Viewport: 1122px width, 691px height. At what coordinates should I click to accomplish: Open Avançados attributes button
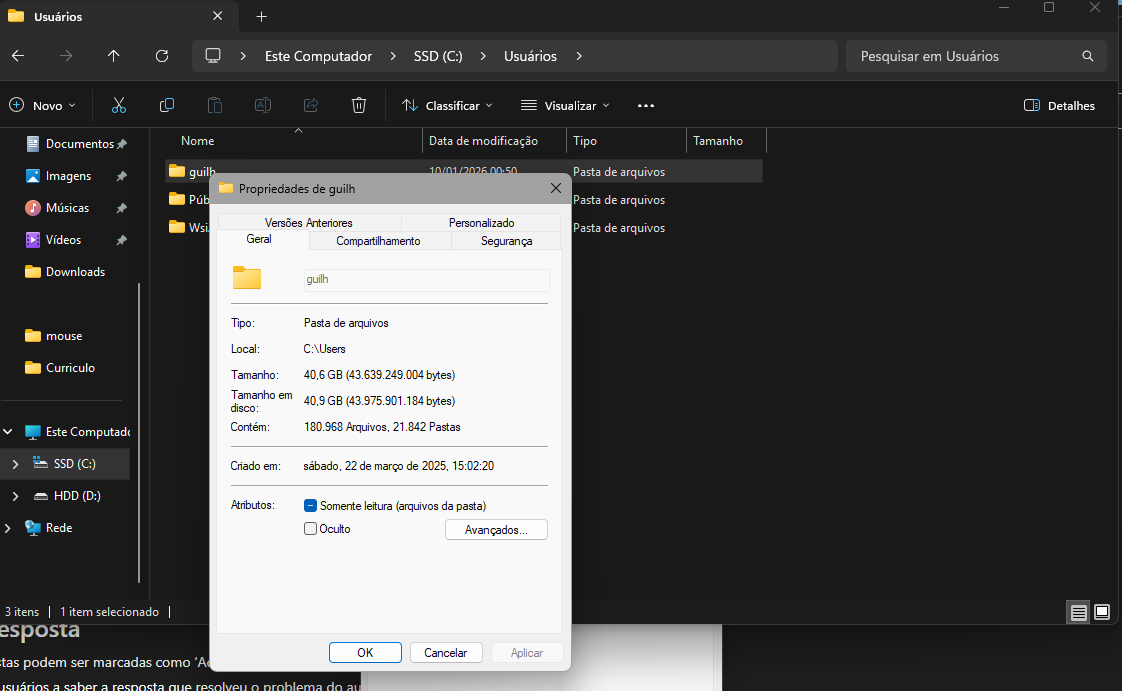(496, 529)
